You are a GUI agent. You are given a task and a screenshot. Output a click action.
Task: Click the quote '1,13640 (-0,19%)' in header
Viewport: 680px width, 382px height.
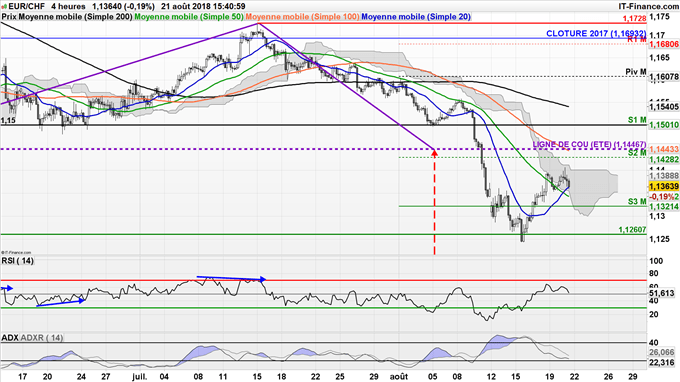coord(123,7)
